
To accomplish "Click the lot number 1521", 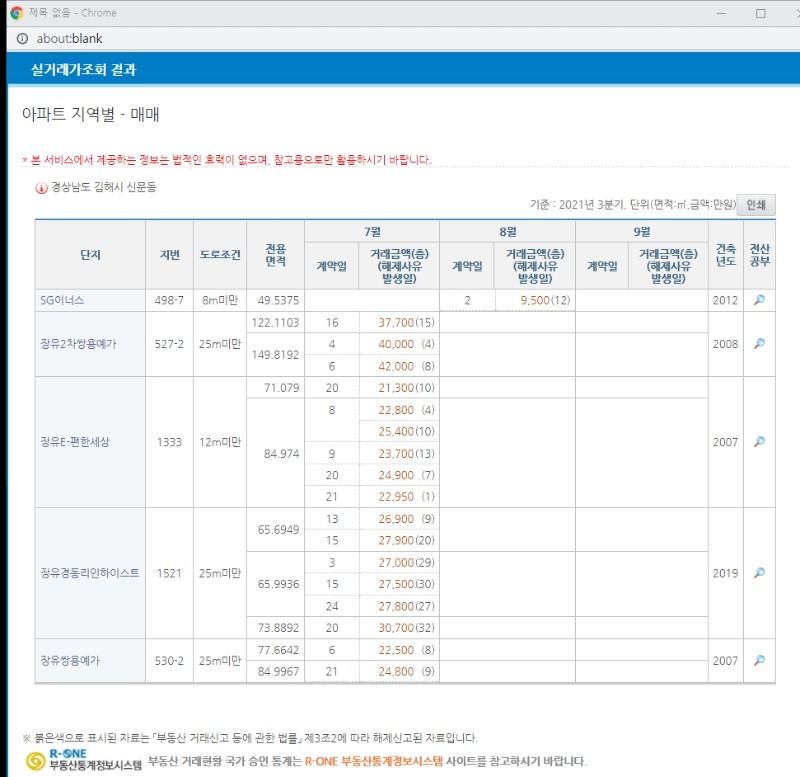I will tap(169, 573).
